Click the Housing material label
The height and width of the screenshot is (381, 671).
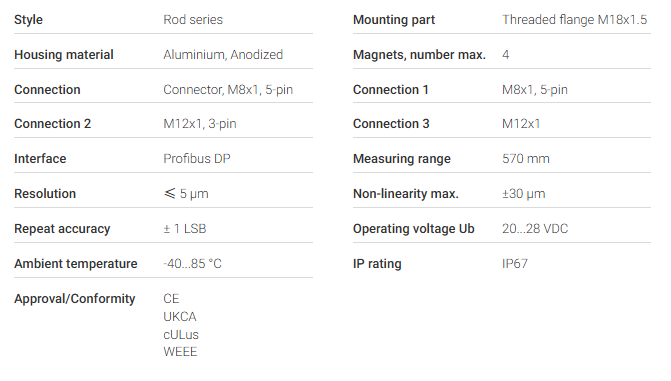click(64, 55)
